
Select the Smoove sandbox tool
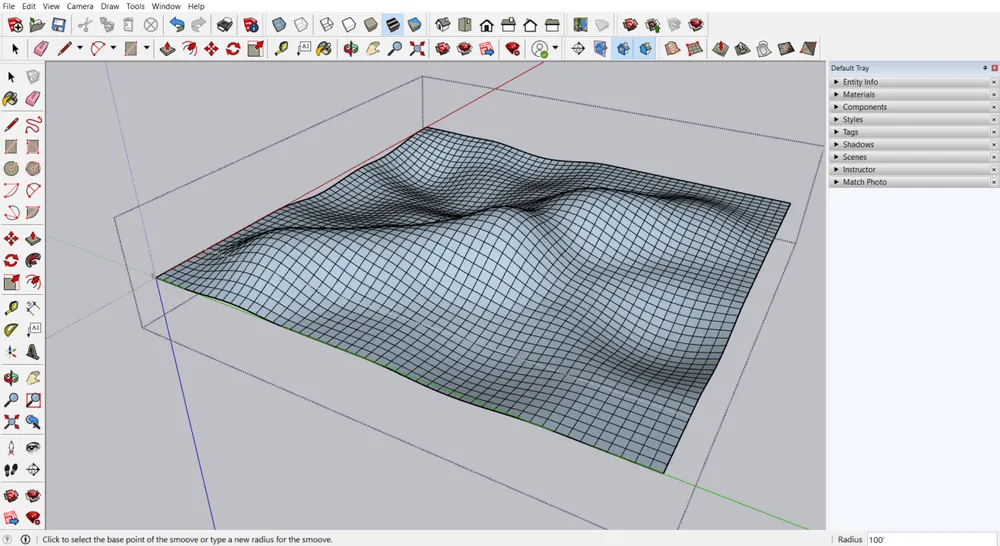pos(721,48)
